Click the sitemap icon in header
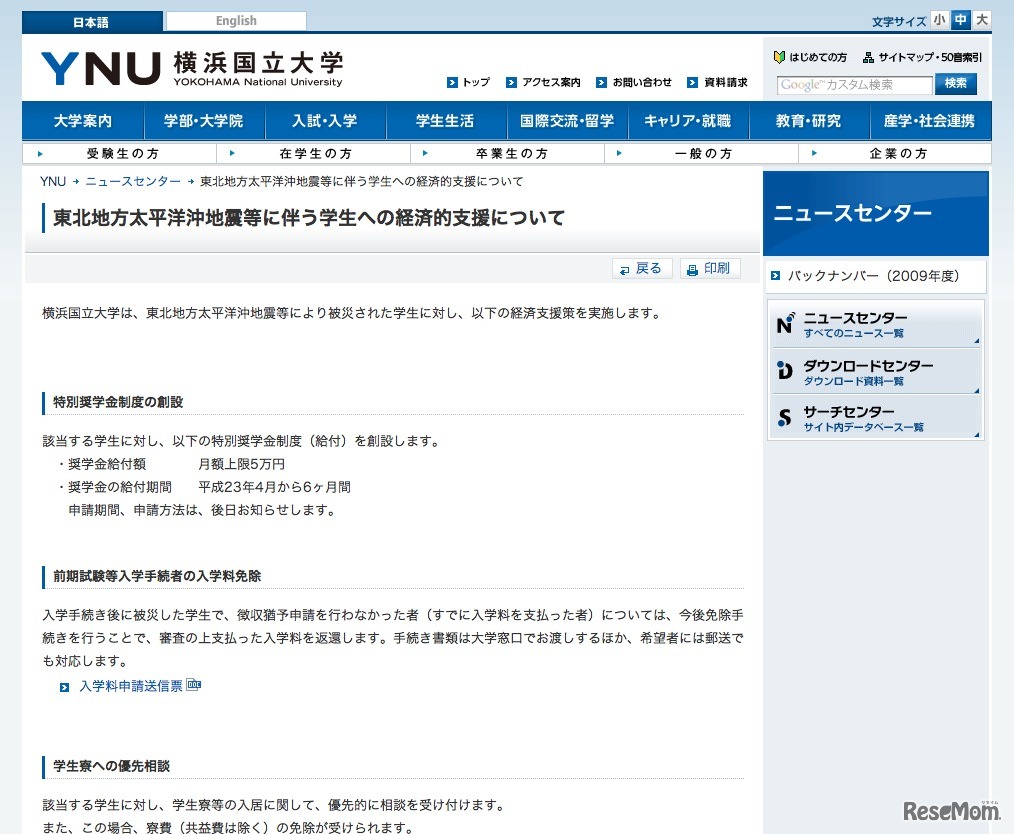 click(868, 58)
